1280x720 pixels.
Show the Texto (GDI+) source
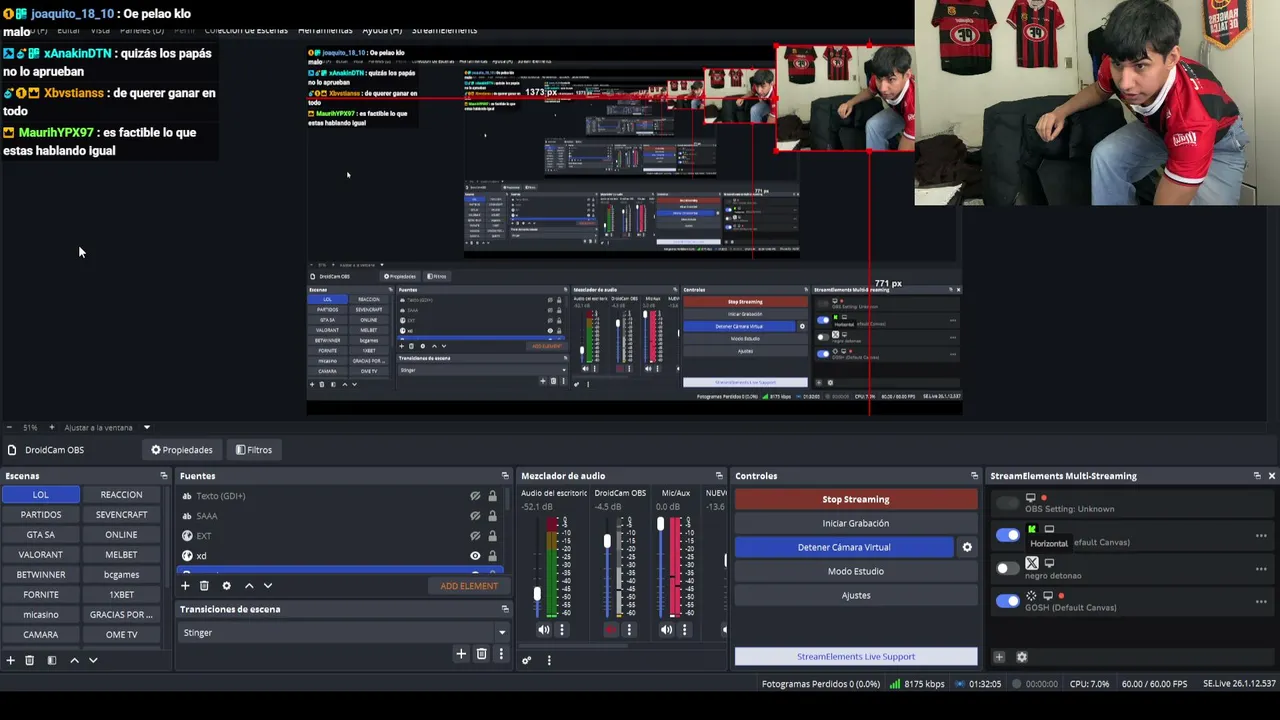click(475, 496)
